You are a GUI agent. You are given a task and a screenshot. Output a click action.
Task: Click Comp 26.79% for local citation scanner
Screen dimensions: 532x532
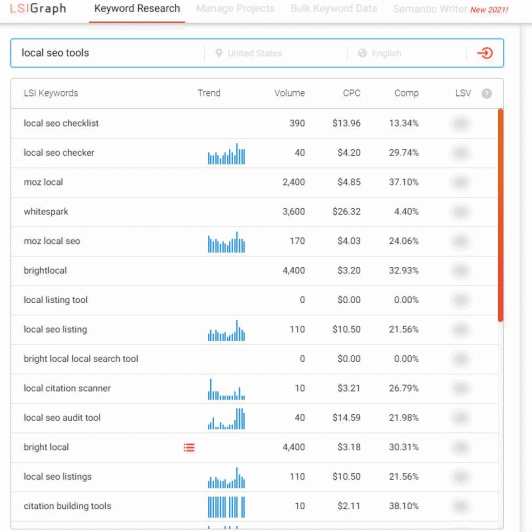click(404, 388)
